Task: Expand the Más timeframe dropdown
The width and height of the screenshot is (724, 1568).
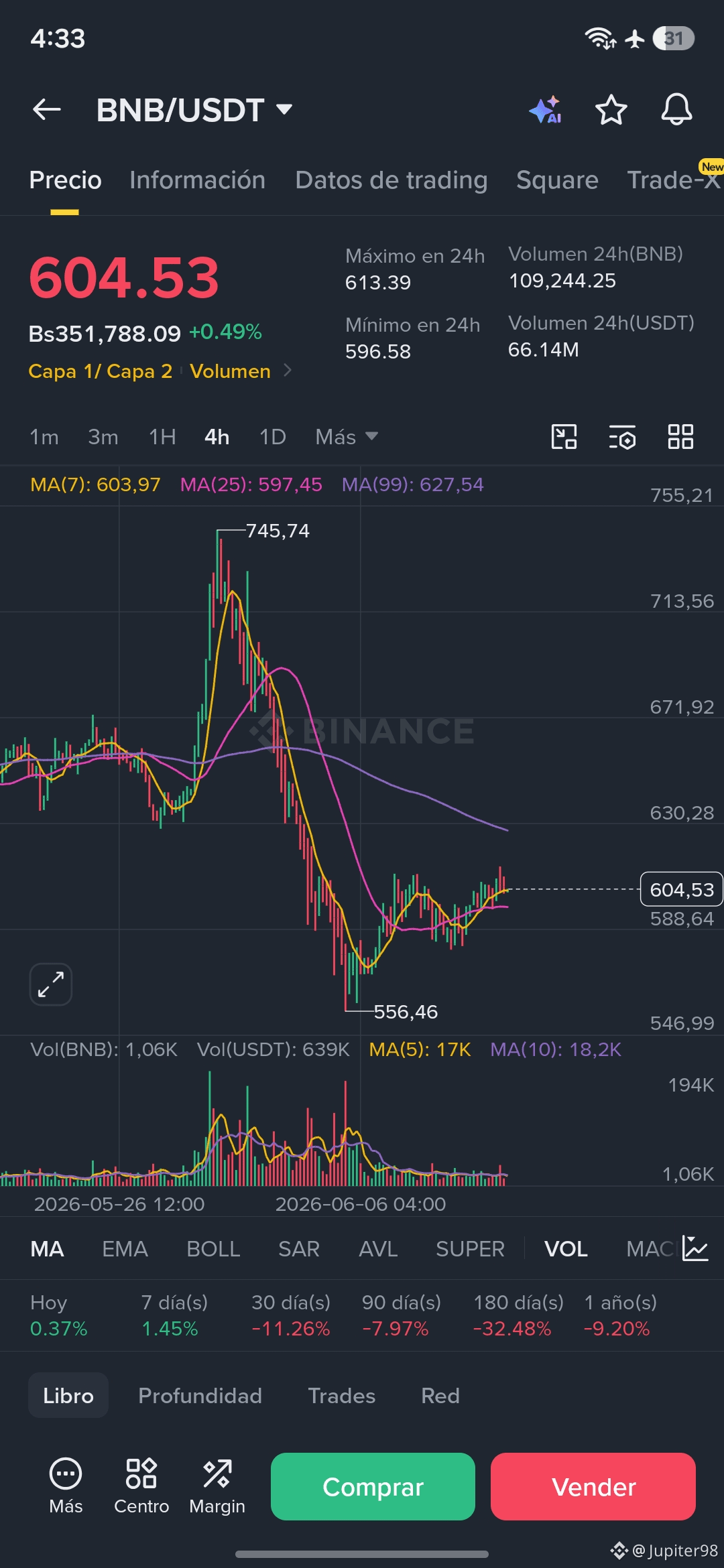Action: [347, 437]
